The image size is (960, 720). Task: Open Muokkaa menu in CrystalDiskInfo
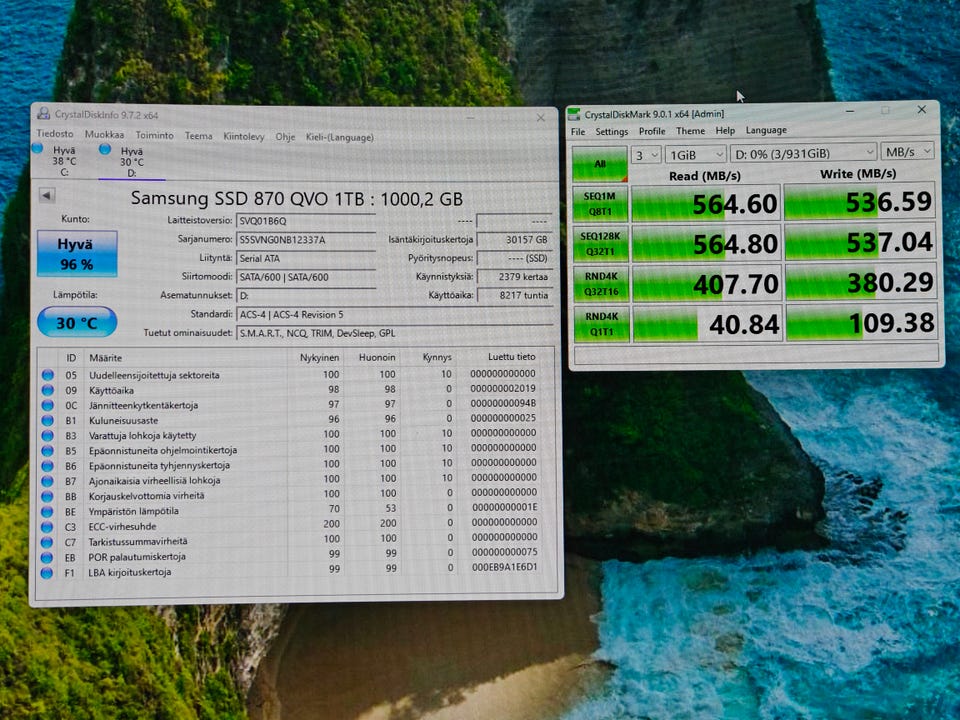click(x=104, y=134)
